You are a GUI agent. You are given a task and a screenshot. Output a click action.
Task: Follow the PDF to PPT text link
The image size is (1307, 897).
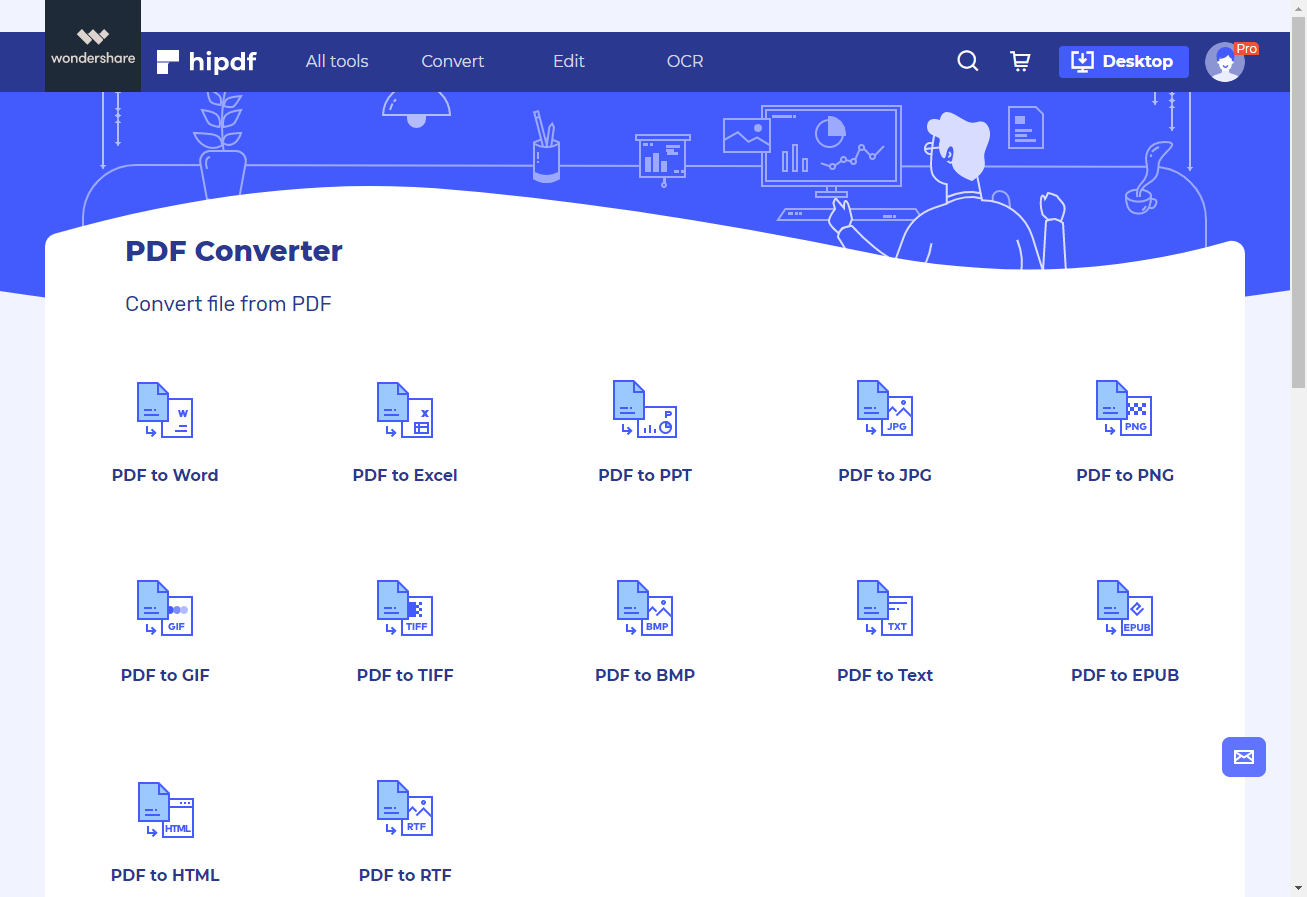click(x=645, y=475)
